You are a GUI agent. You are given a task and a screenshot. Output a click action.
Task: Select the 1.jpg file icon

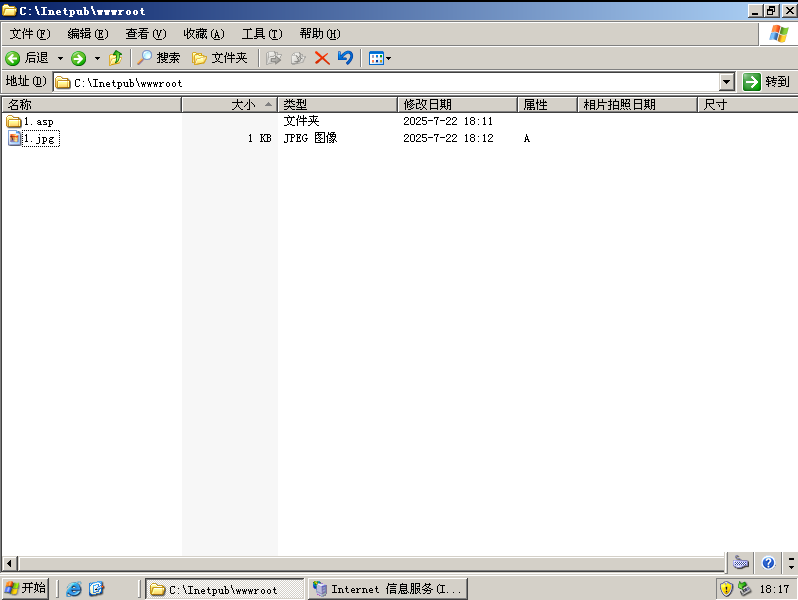[x=14, y=138]
